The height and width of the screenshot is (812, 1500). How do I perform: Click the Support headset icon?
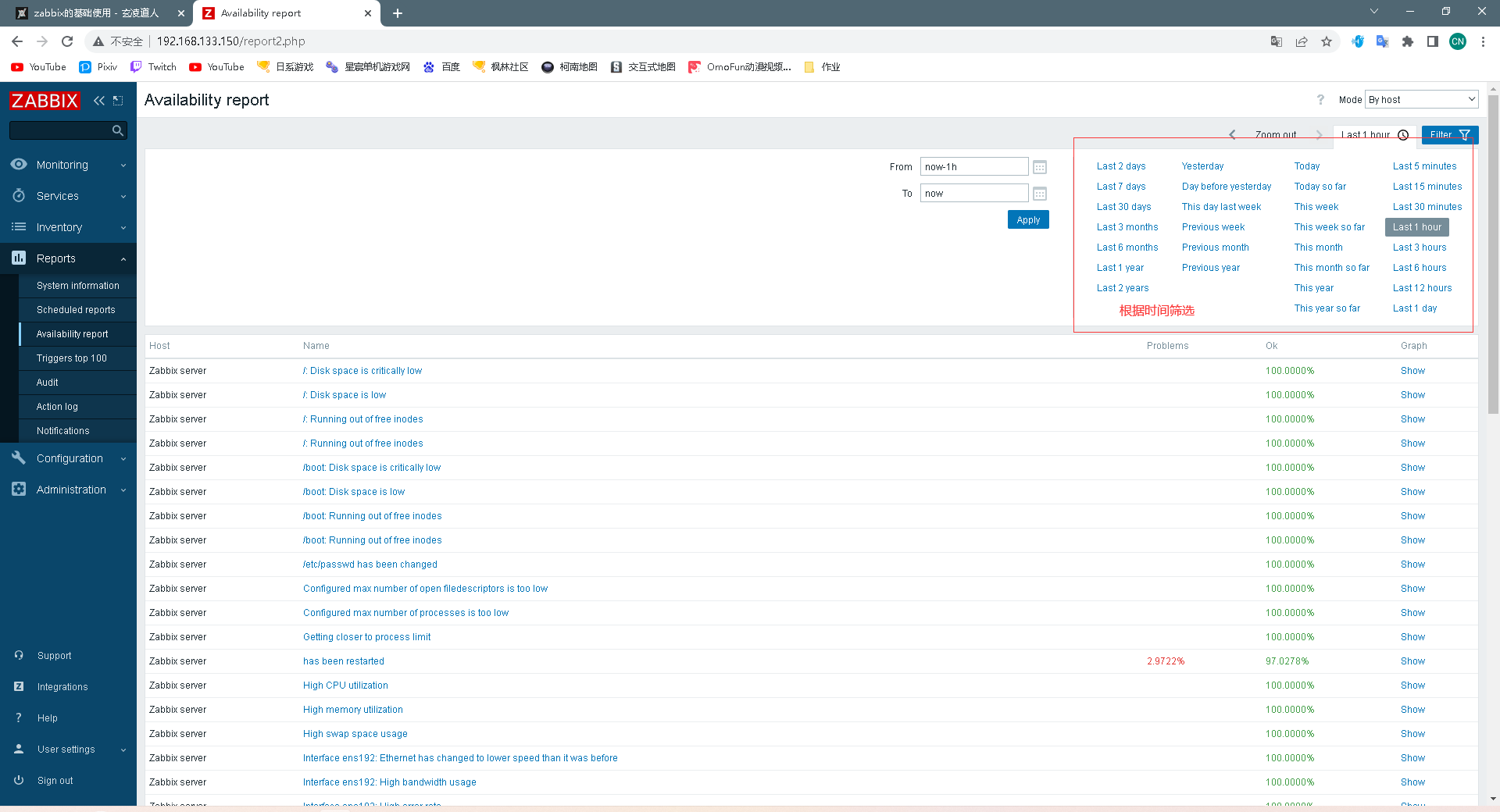click(19, 655)
